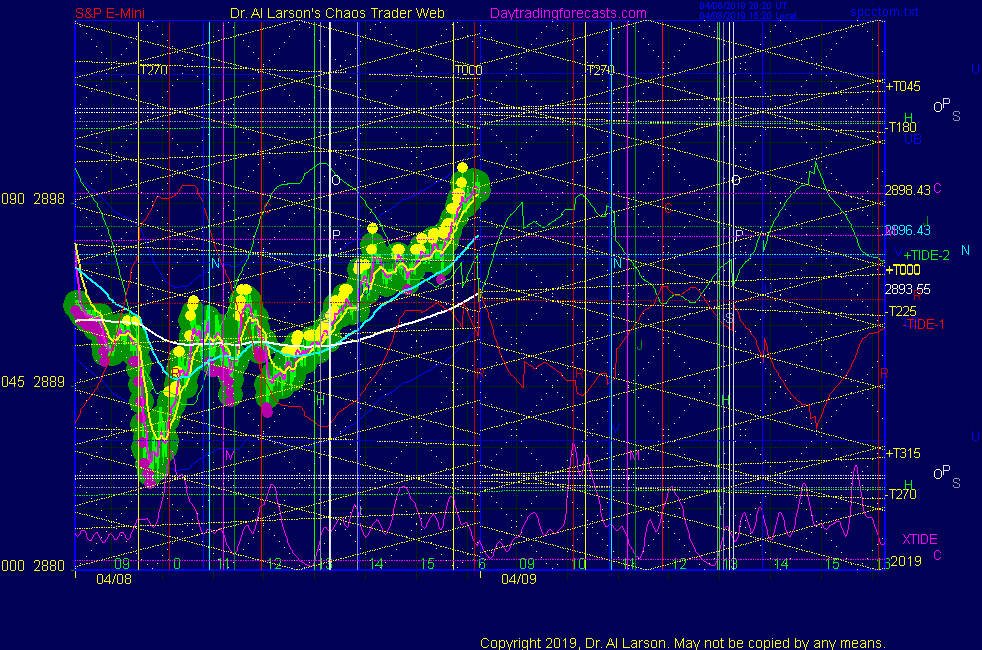Click the '04/09' date label
The width and height of the screenshot is (982, 650).
[x=519, y=579]
